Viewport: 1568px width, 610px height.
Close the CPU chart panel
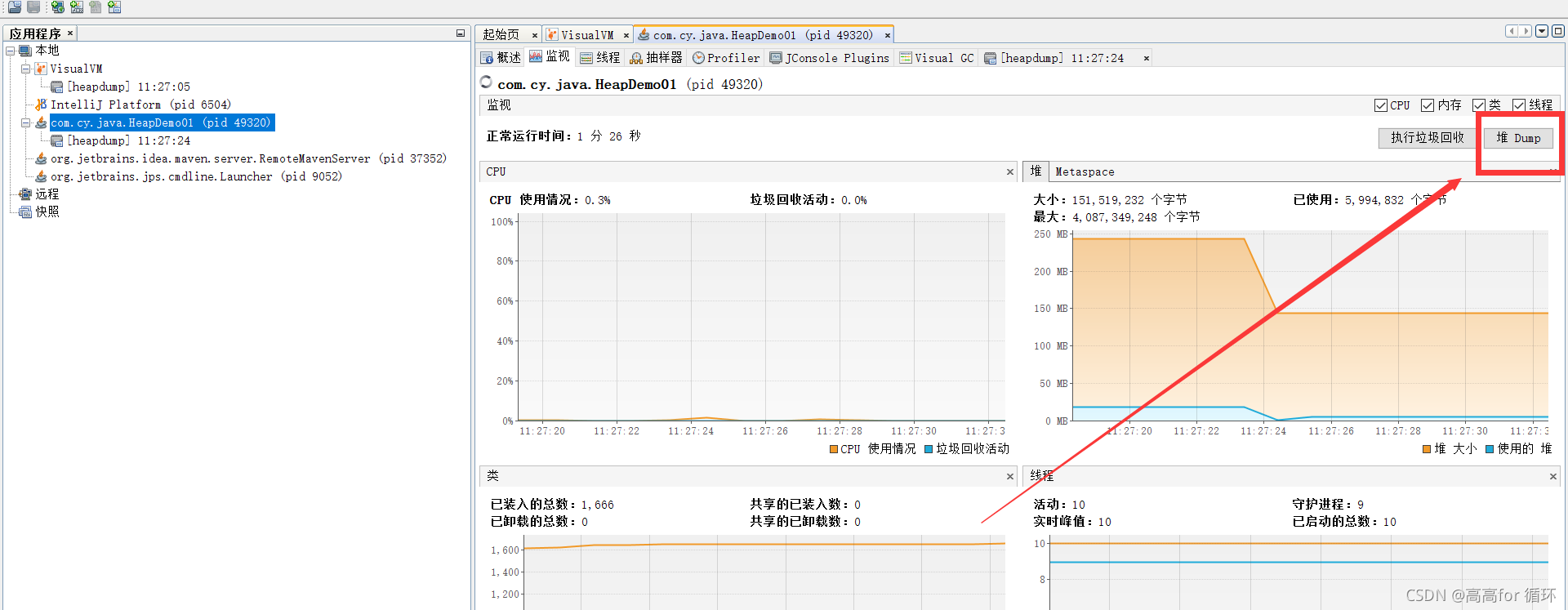click(x=1010, y=171)
